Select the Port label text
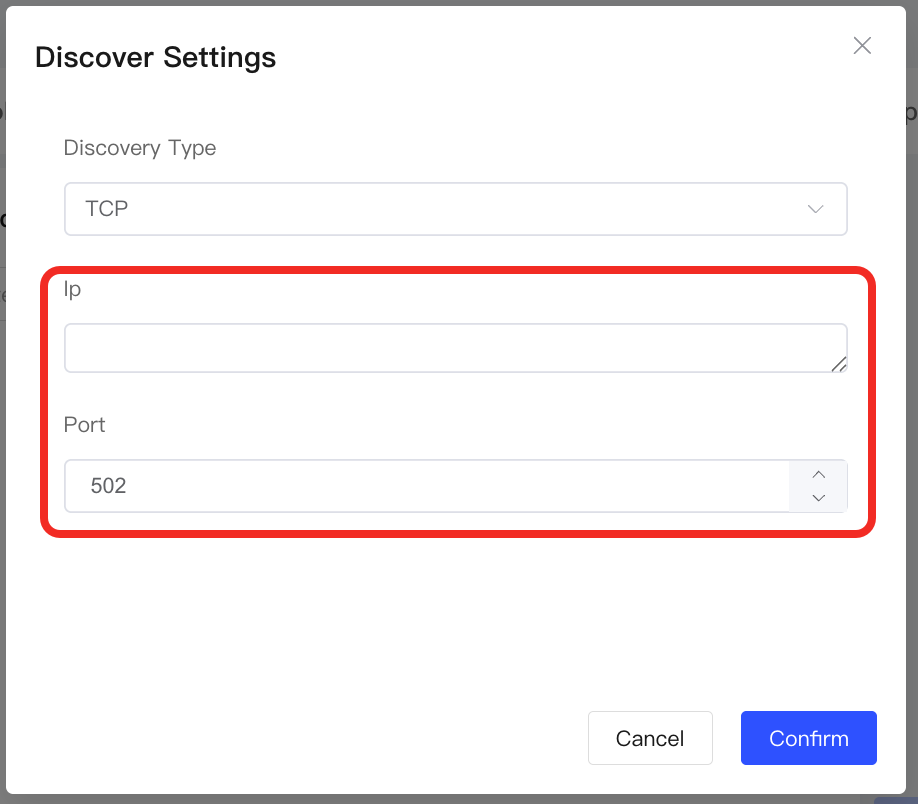 pos(84,425)
